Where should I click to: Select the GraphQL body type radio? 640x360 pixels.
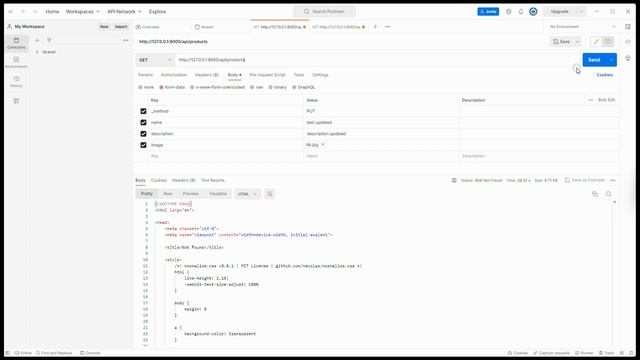pyautogui.click(x=294, y=87)
